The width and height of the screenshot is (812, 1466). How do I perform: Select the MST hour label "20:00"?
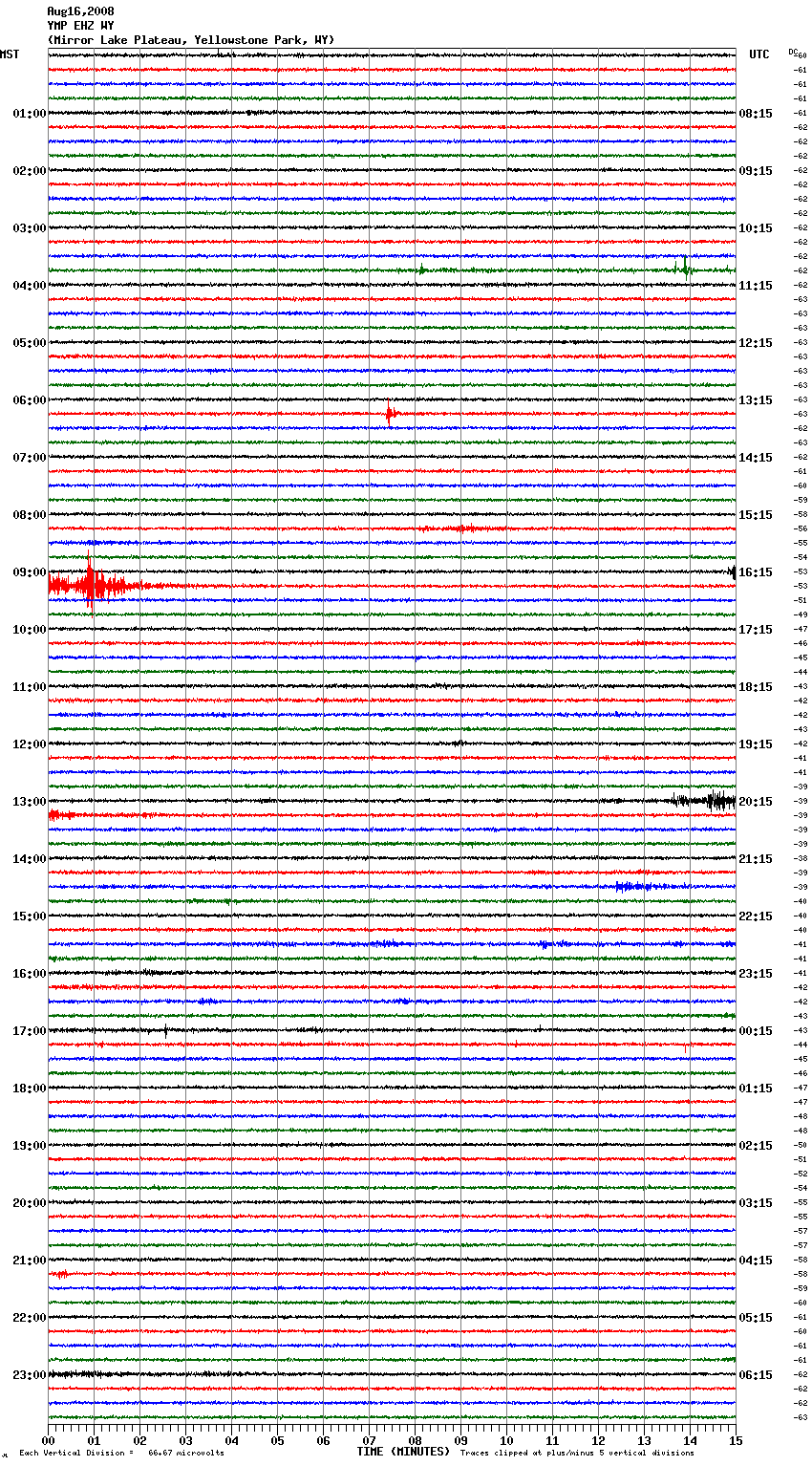tap(29, 1203)
